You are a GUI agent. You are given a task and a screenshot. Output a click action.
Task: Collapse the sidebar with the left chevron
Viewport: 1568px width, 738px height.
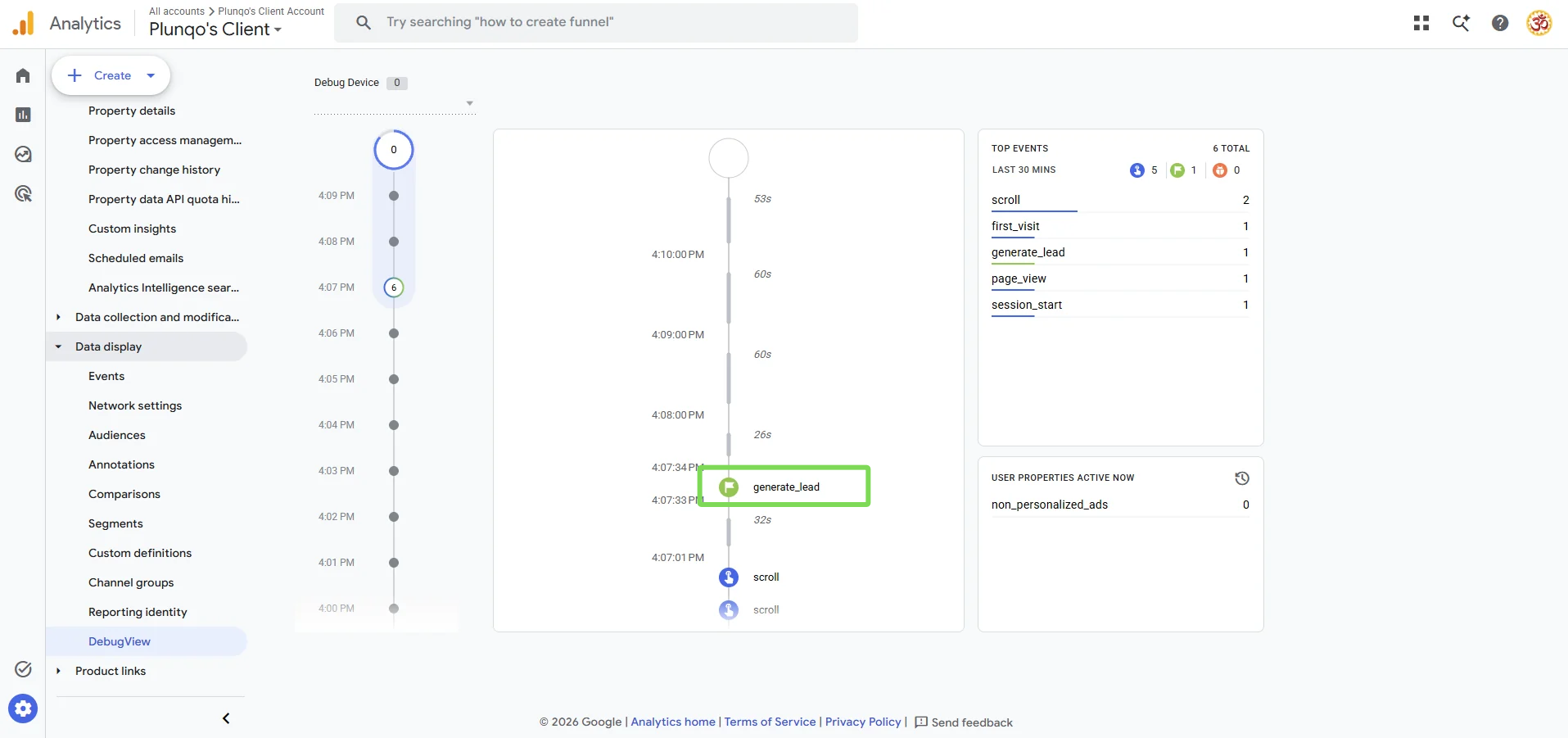tap(226, 718)
